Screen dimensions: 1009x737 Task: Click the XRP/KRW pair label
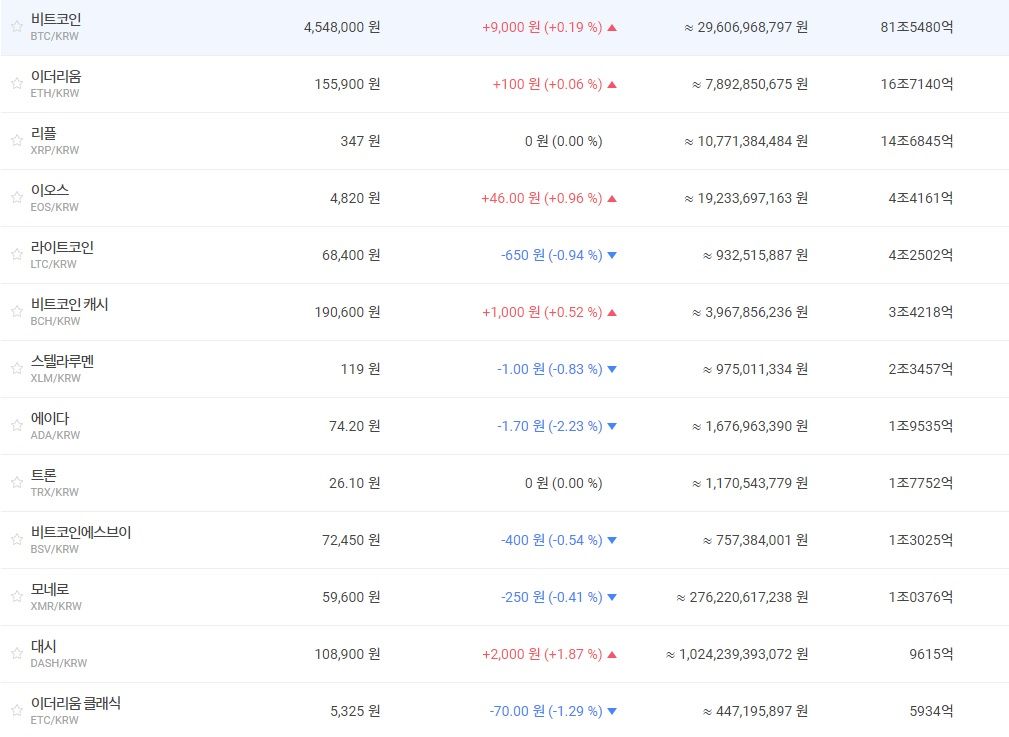[x=54, y=150]
